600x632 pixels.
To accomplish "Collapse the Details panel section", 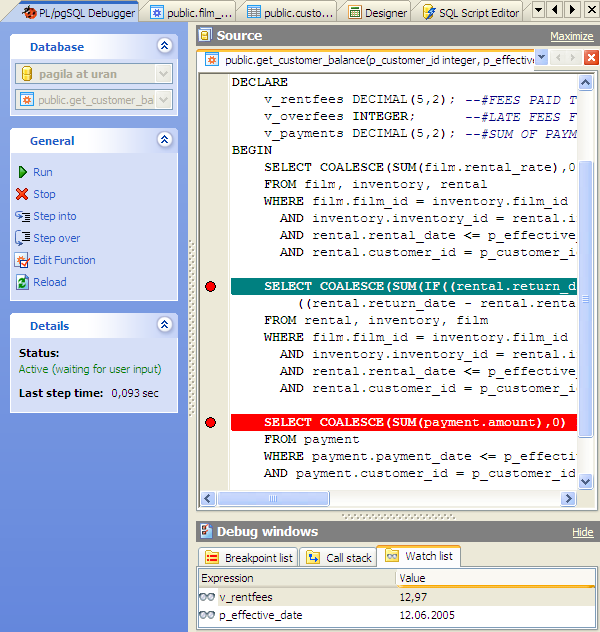I will pyautogui.click(x=165, y=325).
